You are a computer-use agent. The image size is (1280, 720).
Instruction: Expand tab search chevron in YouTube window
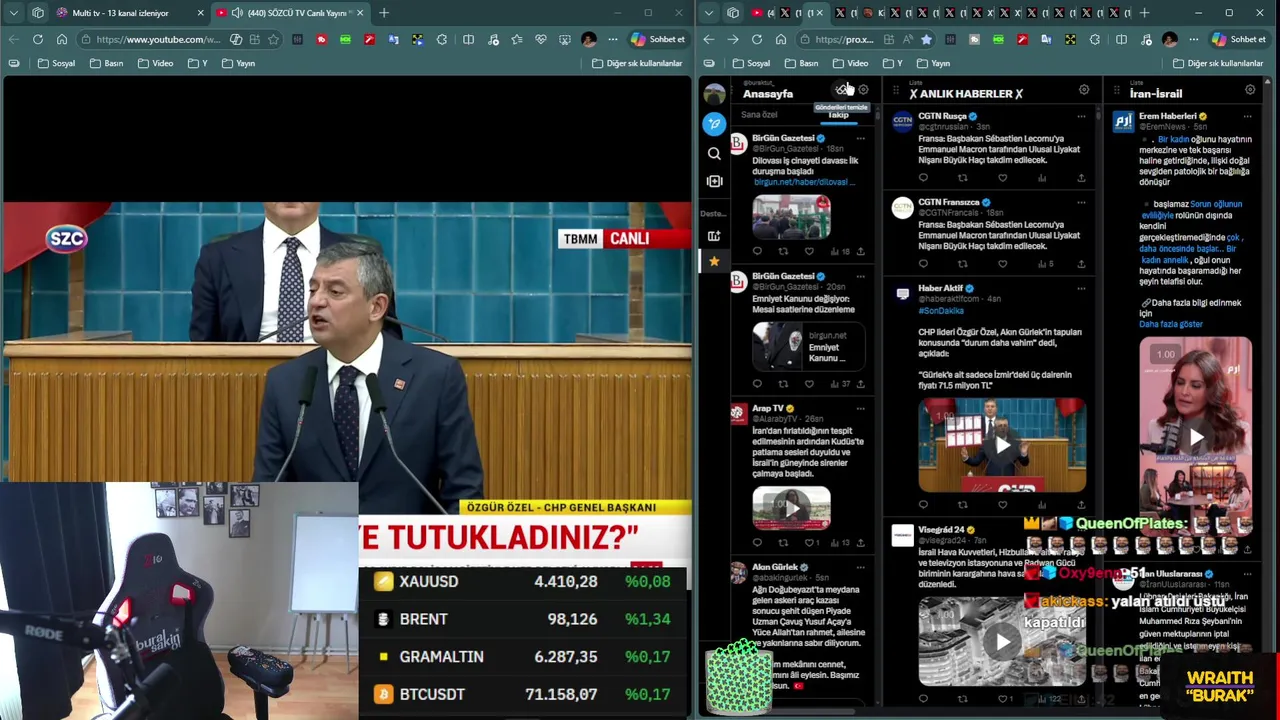14,13
